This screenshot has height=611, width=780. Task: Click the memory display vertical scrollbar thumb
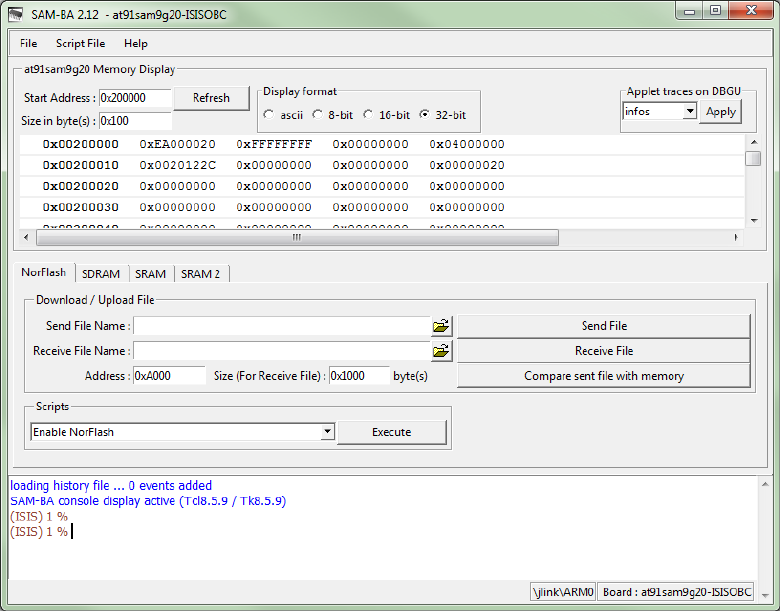[x=754, y=159]
